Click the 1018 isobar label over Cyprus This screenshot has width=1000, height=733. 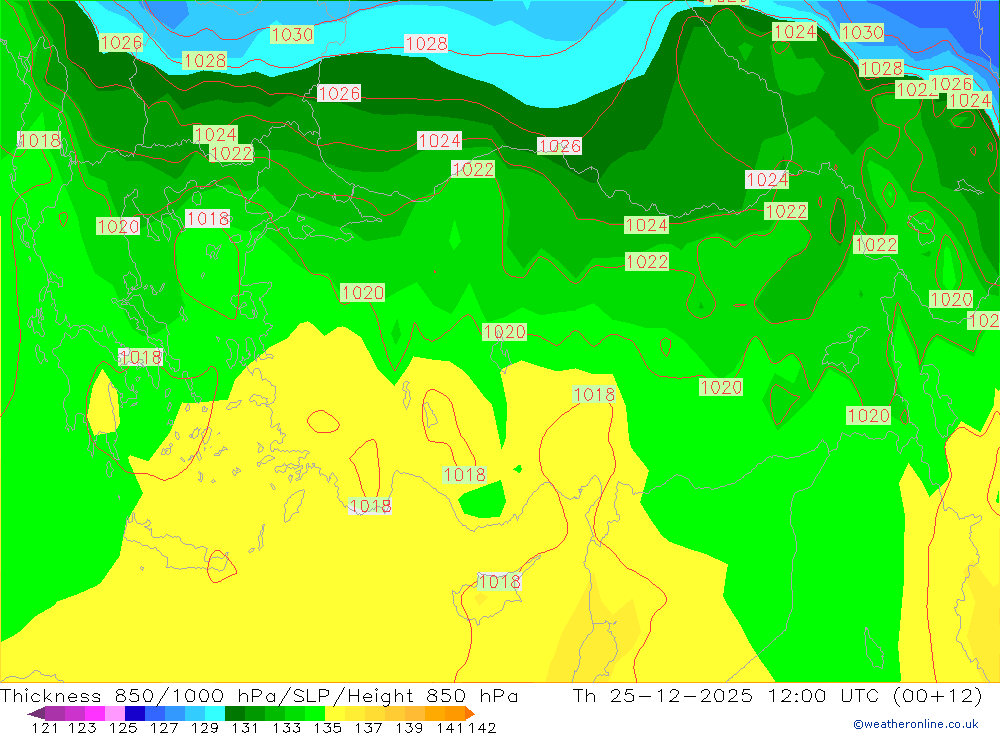tap(499, 581)
